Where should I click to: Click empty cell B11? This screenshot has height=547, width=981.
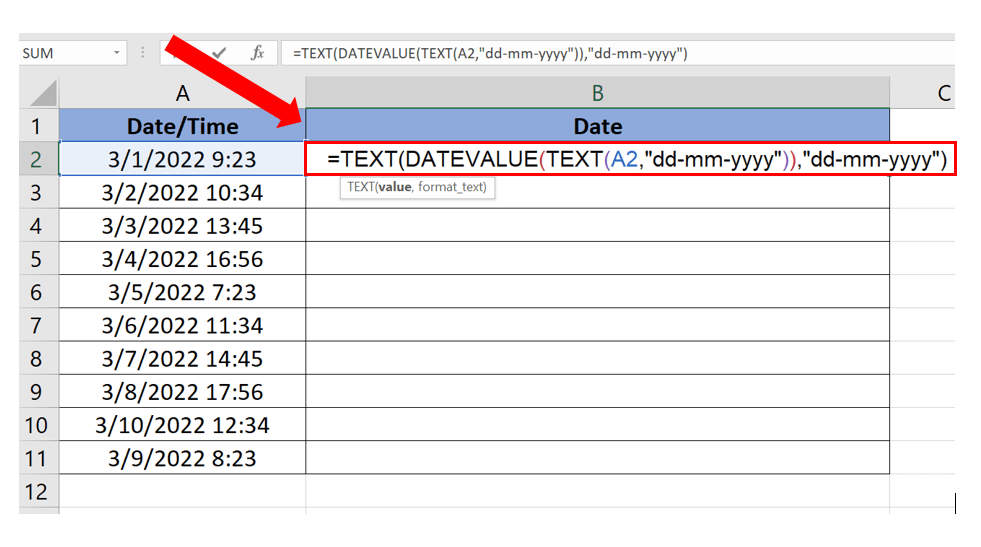[597, 459]
